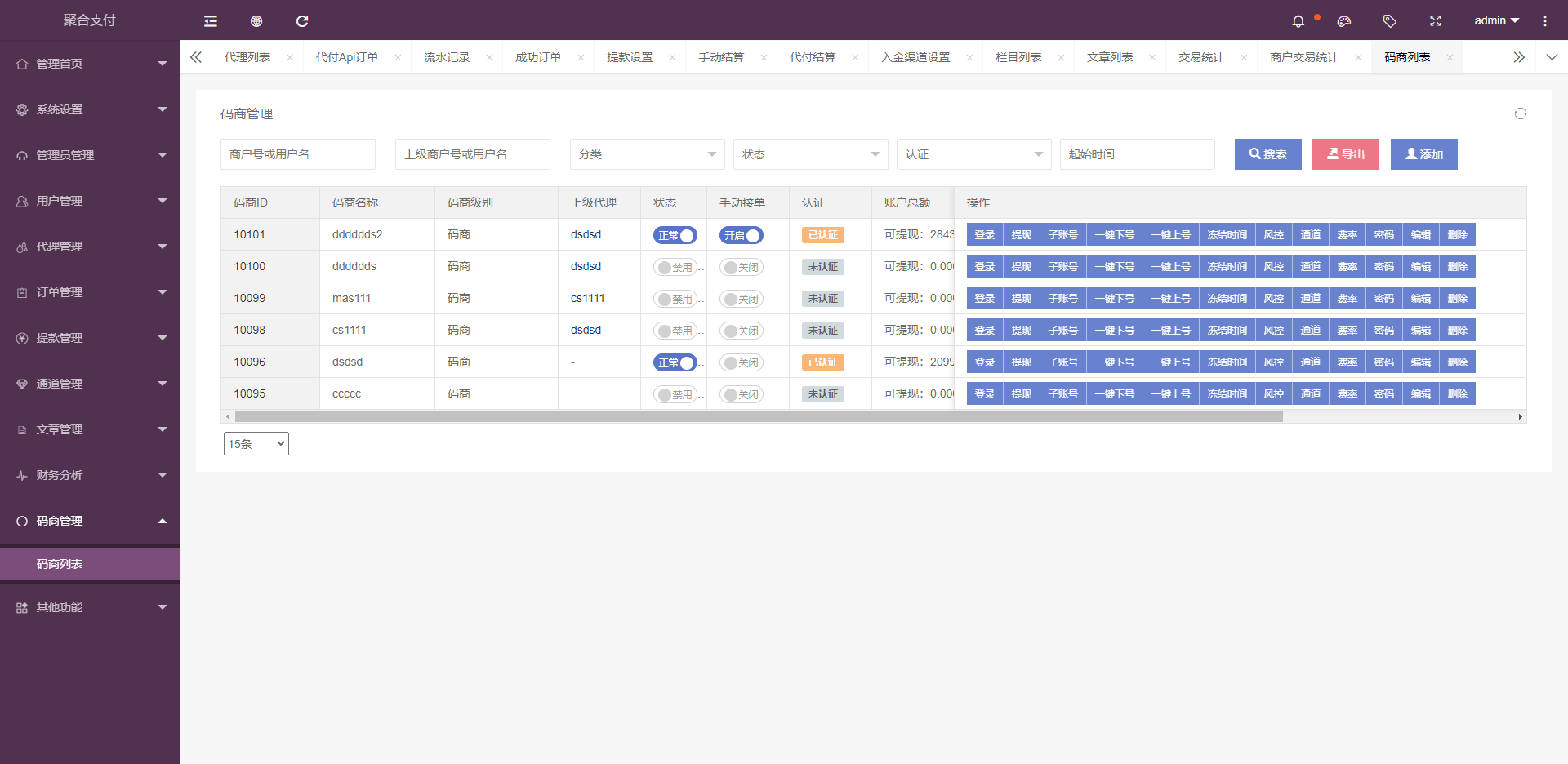
Task: Expand 通道管理 in the sidebar
Action: [90, 384]
